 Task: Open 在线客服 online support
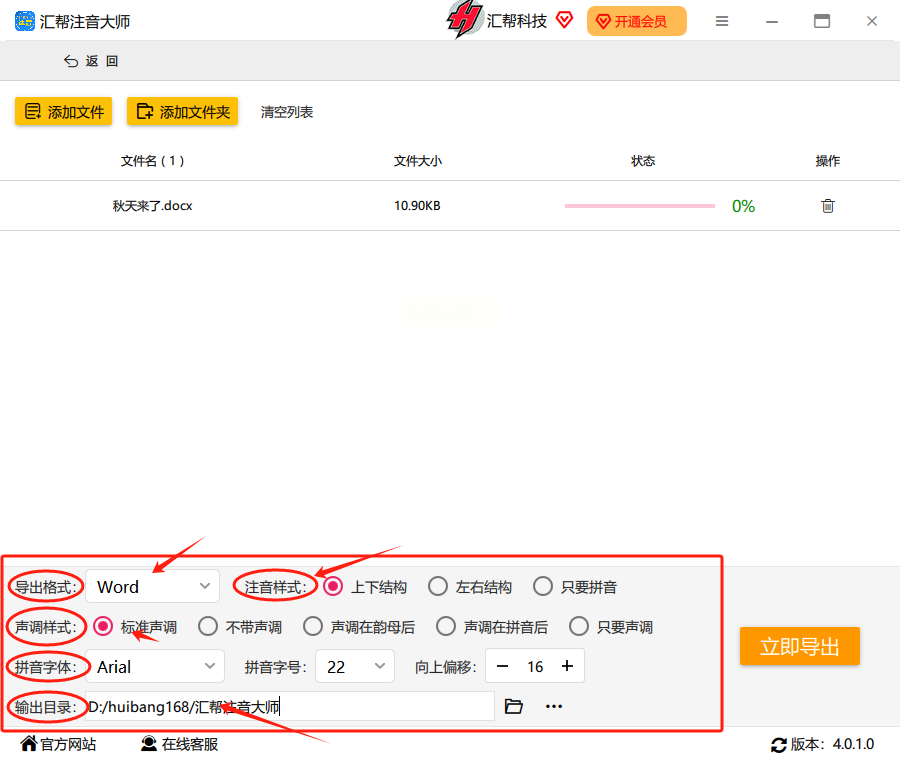180,744
